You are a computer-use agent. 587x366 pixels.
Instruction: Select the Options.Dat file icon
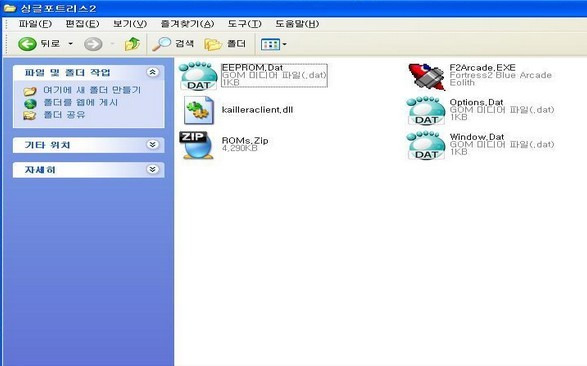tap(426, 111)
